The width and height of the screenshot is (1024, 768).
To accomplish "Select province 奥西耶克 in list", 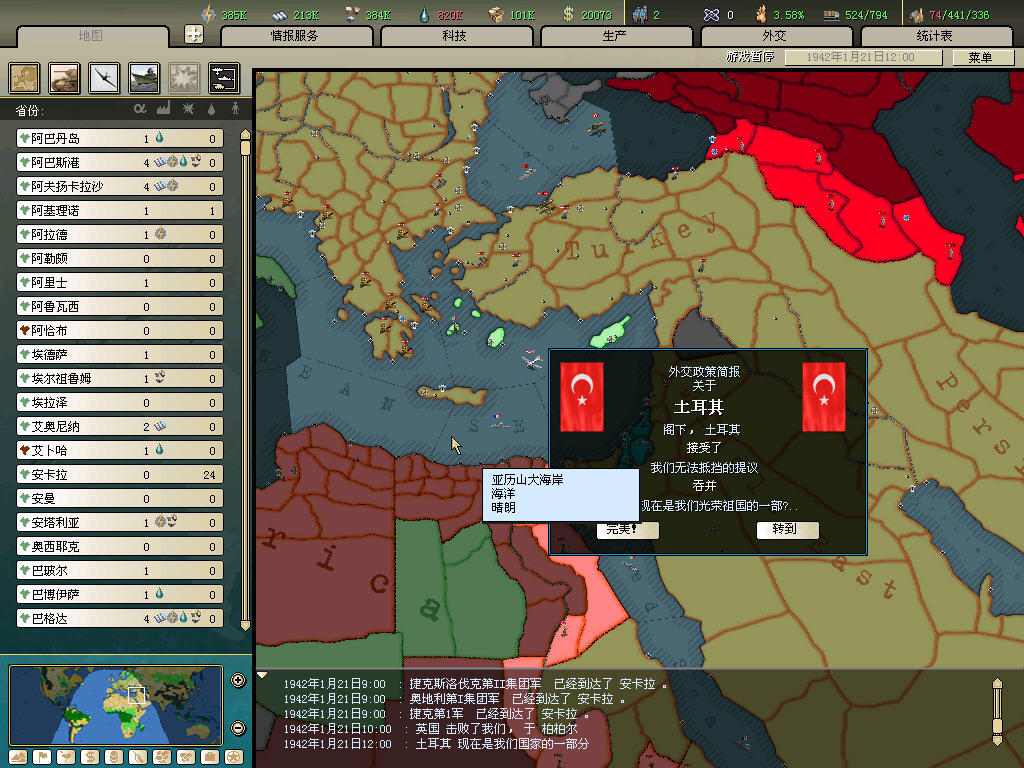I will pyautogui.click(x=120, y=547).
